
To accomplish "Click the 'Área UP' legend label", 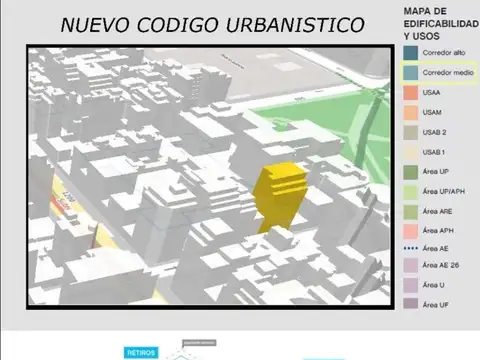I will tap(436, 172).
